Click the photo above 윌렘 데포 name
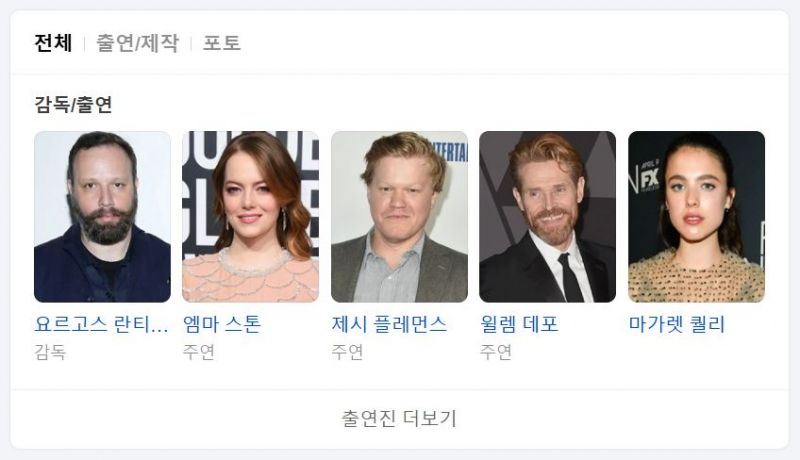Viewport: 800px width, 460px height. click(547, 217)
